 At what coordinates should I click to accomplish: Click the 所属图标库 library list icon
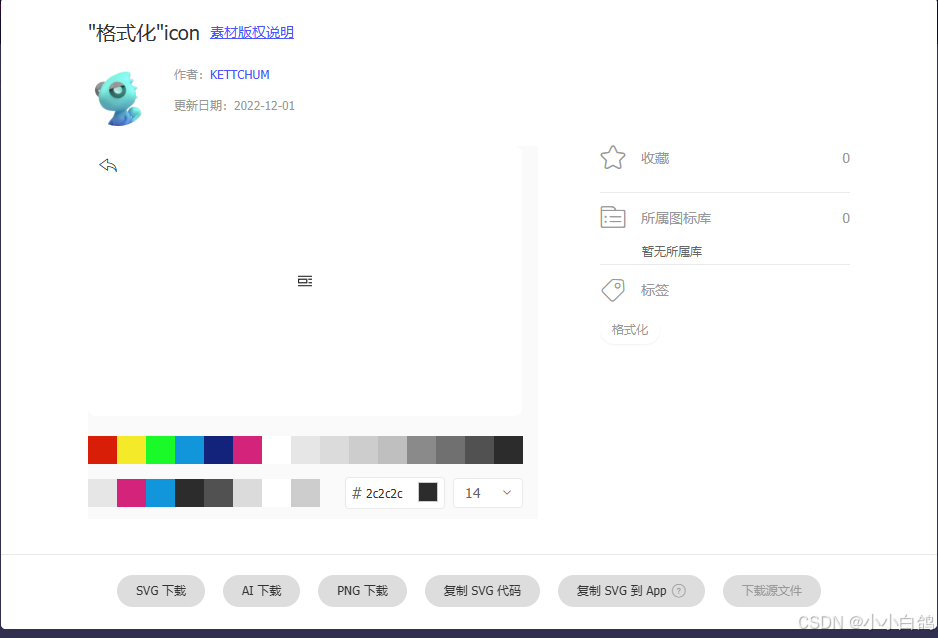click(613, 218)
